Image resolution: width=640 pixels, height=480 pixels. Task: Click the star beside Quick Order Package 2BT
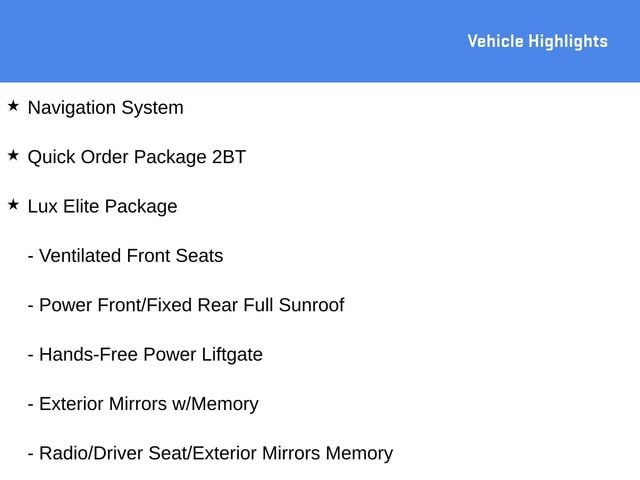(13, 156)
